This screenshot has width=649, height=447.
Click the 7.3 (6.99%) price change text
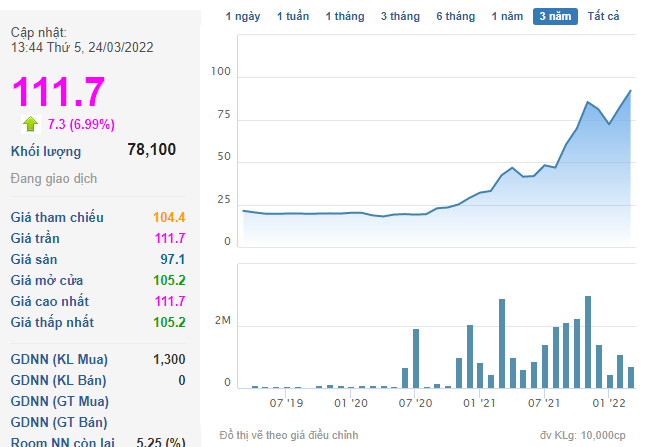(81, 124)
